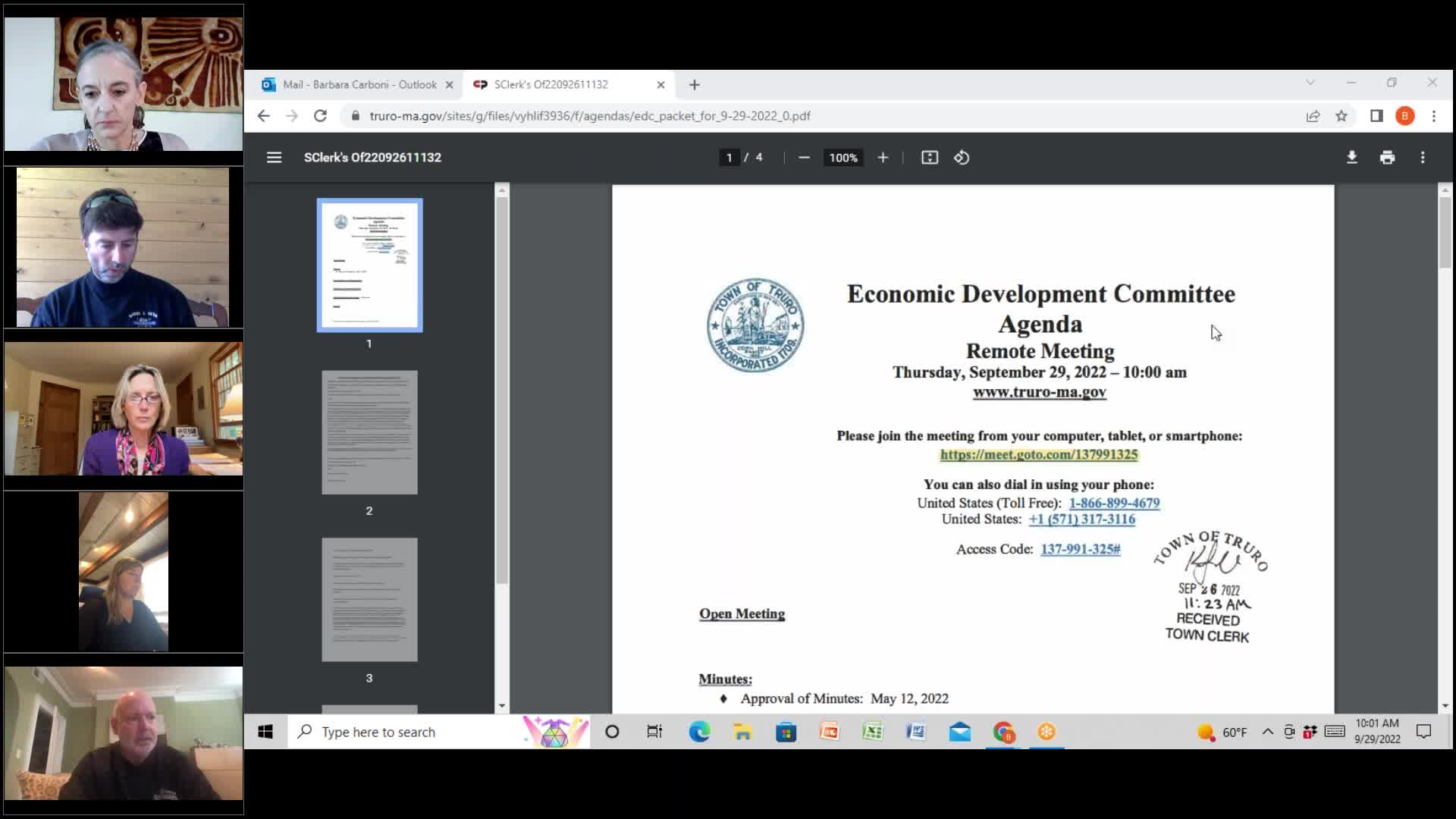1456x819 pixels.
Task: Select page 2 thumbnail in sidebar
Action: (x=369, y=432)
